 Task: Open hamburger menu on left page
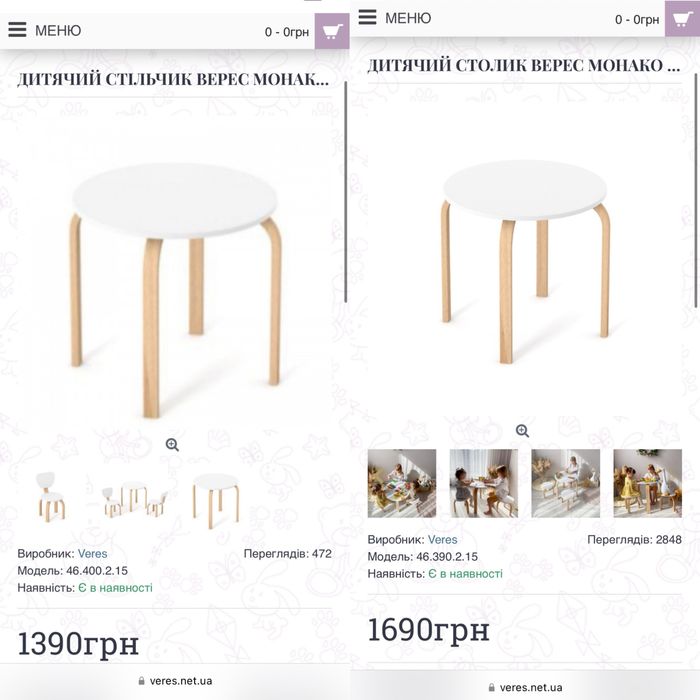[x=17, y=30]
